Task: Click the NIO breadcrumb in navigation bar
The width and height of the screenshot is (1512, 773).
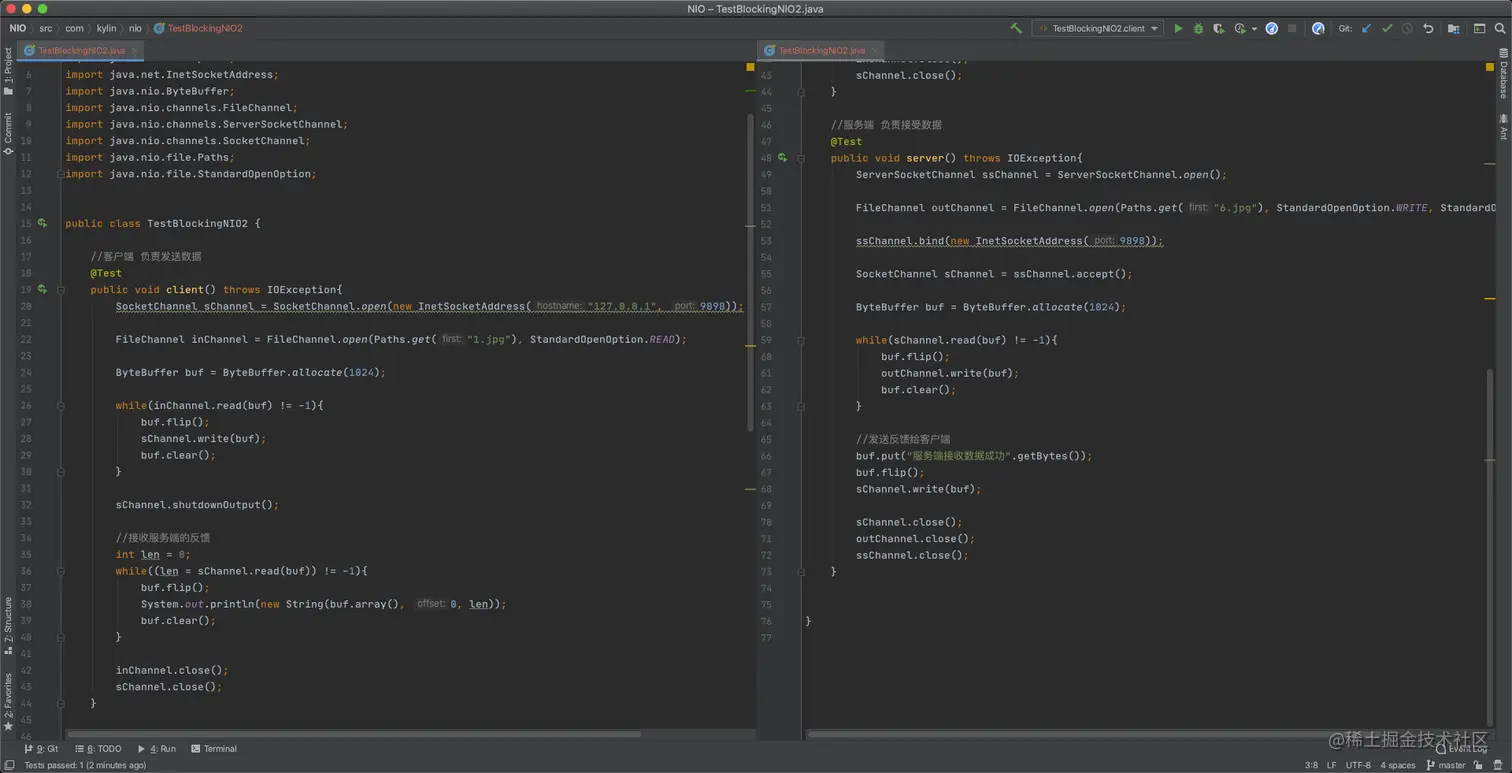Action: pos(18,29)
